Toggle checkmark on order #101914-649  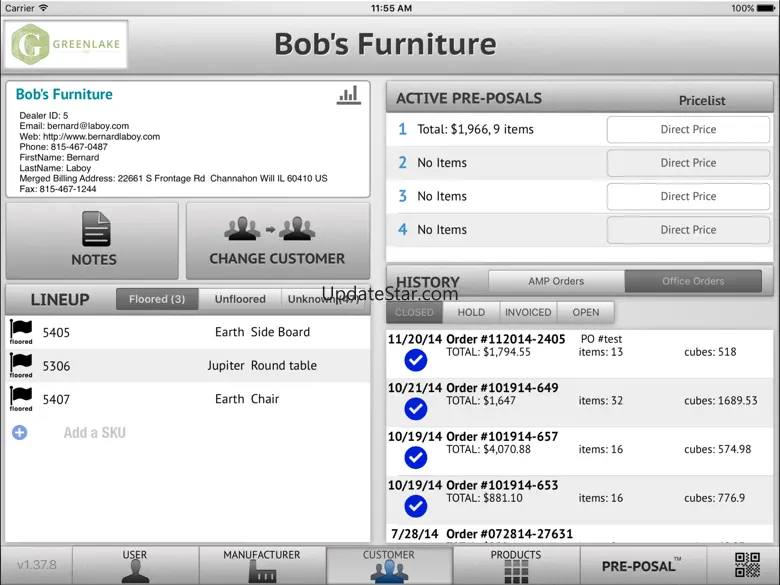pos(415,408)
